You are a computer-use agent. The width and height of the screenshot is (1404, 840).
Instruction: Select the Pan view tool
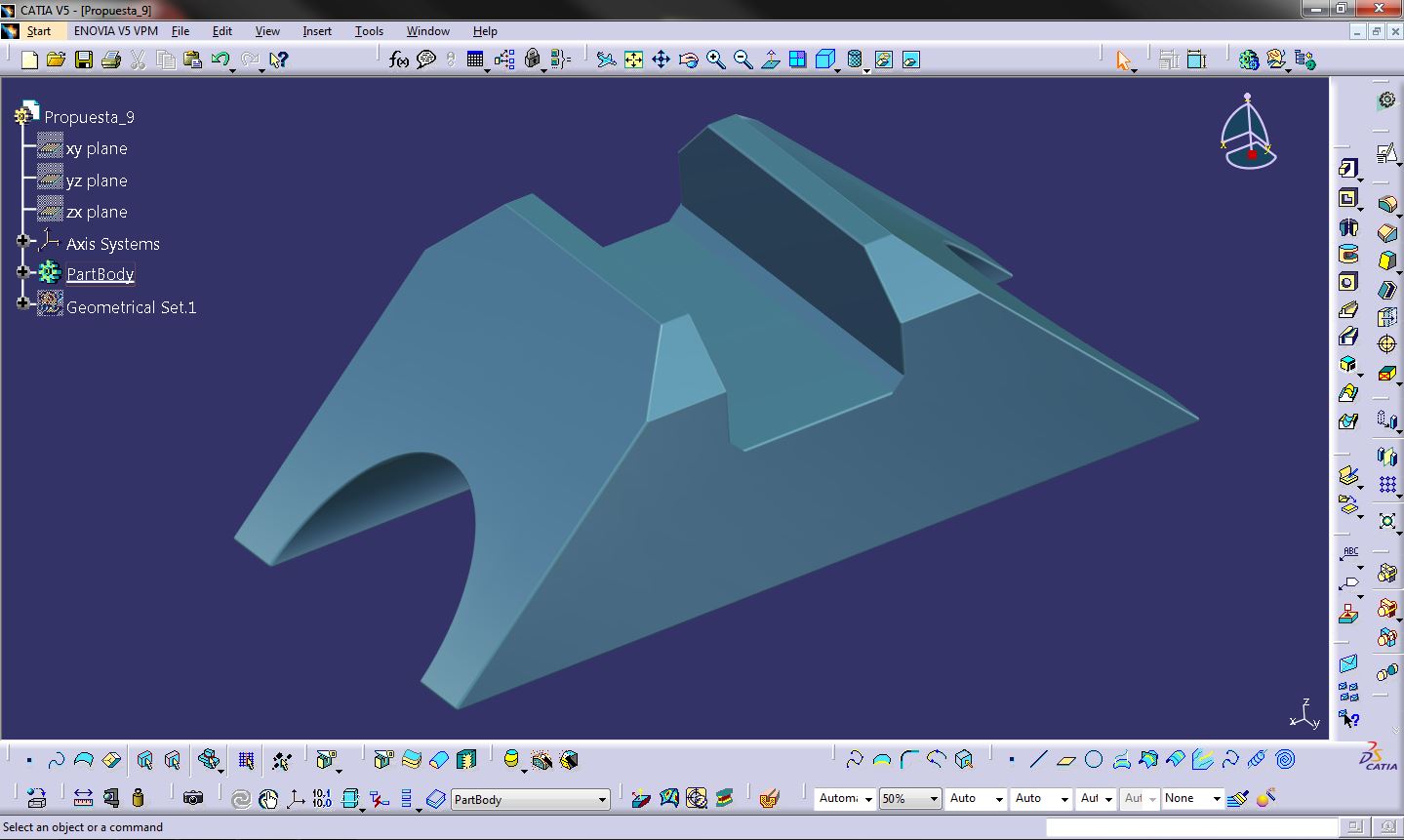[x=661, y=60]
